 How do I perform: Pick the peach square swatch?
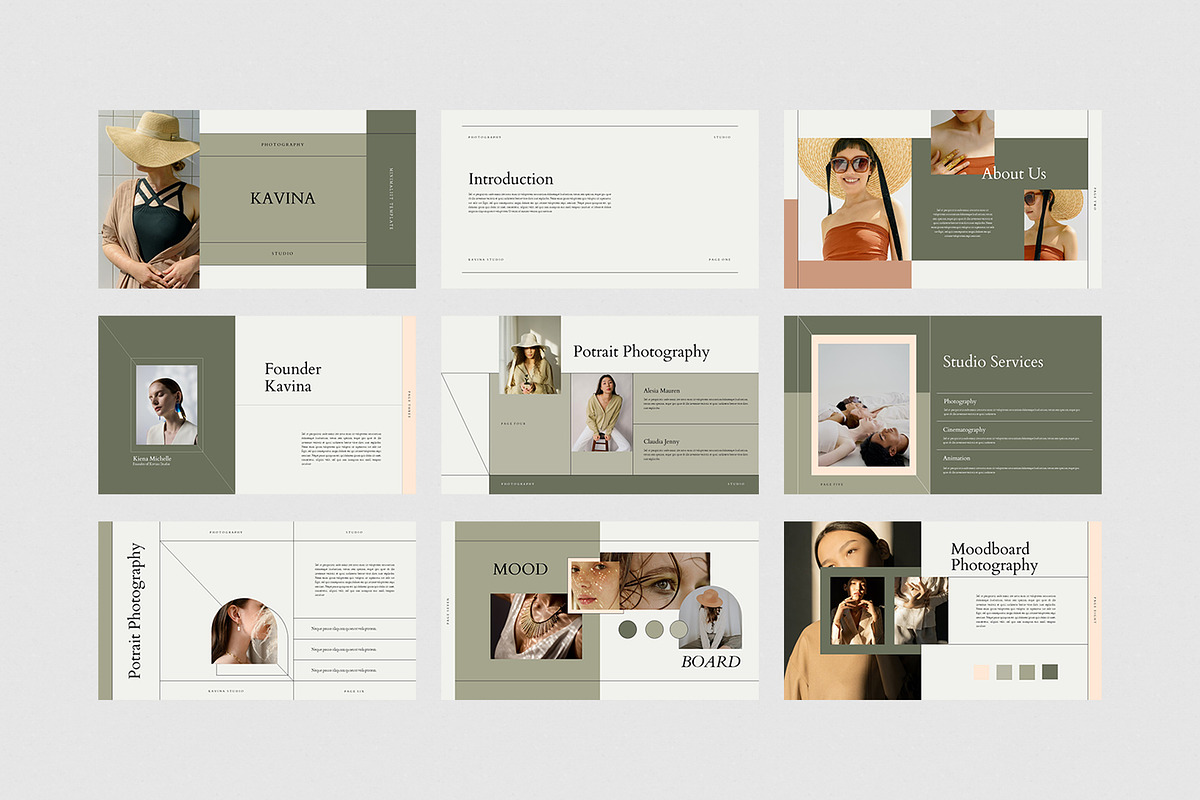pos(981,672)
